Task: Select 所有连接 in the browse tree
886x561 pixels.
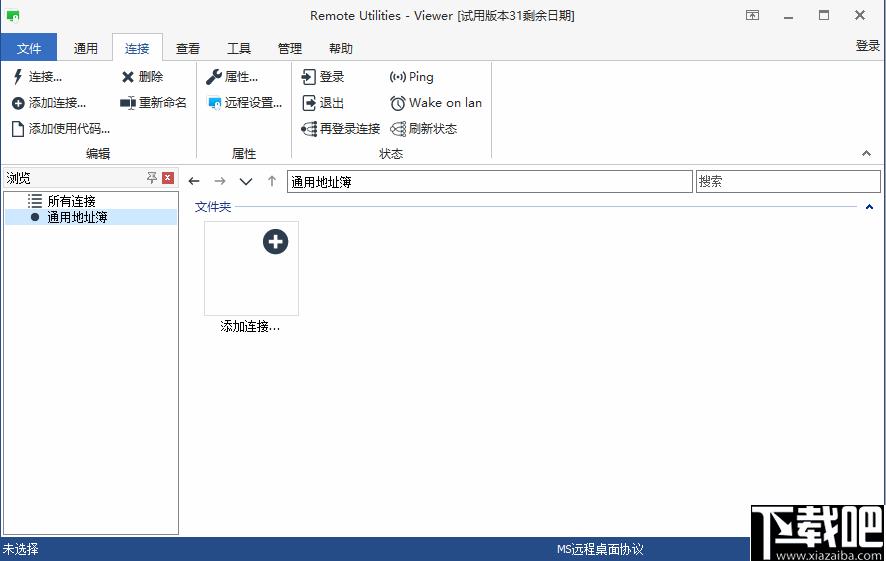Action: click(x=71, y=201)
